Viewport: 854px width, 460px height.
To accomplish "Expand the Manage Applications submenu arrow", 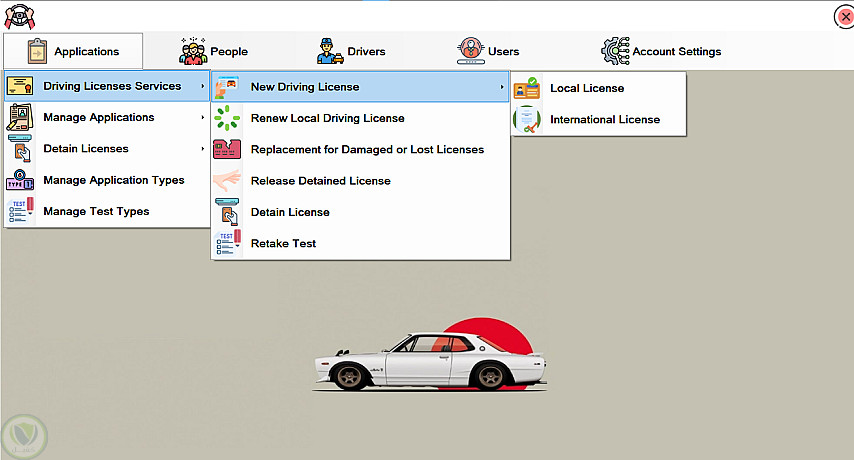I will point(203,117).
